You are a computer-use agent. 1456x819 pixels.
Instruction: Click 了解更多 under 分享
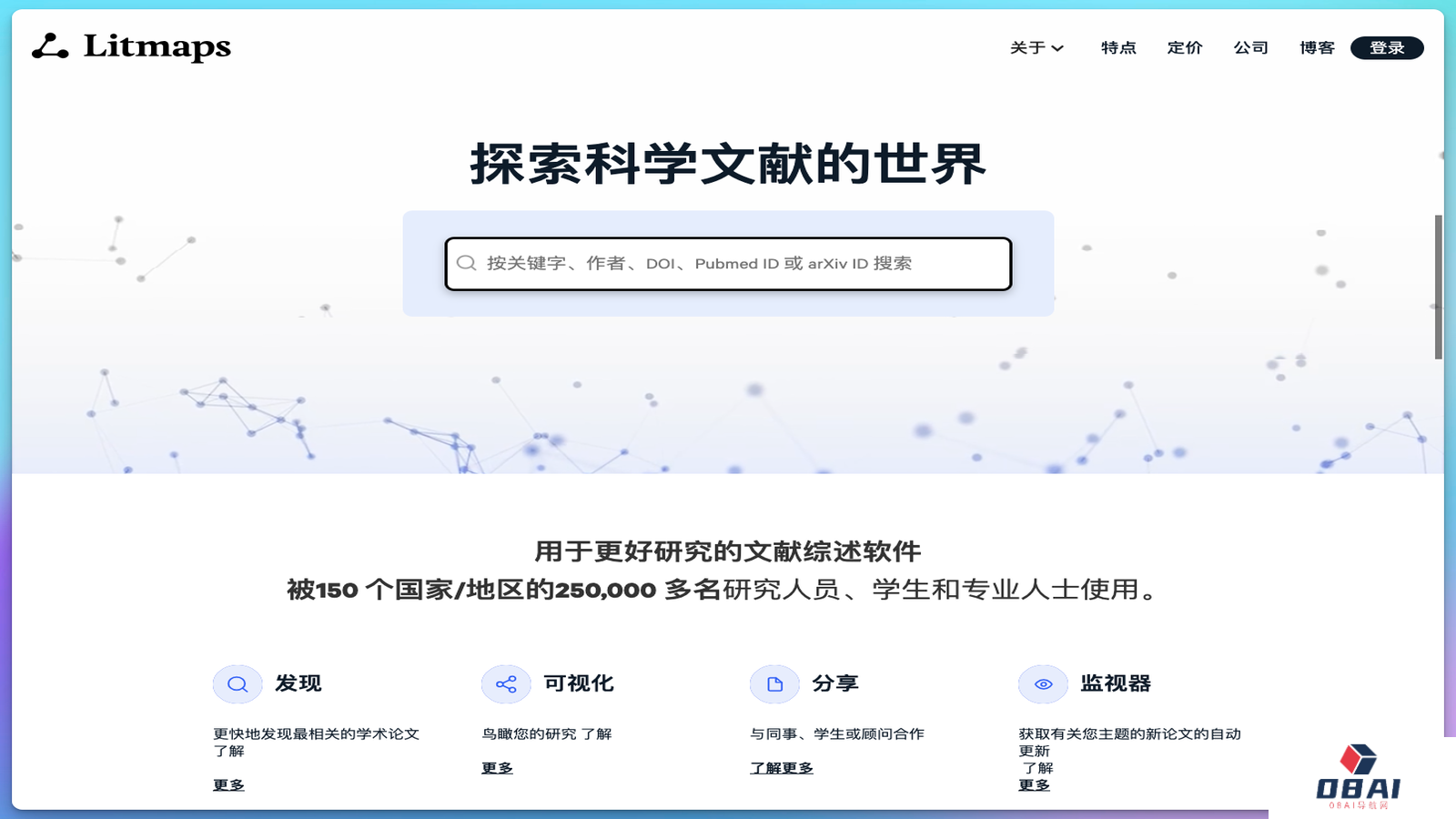coord(783,767)
